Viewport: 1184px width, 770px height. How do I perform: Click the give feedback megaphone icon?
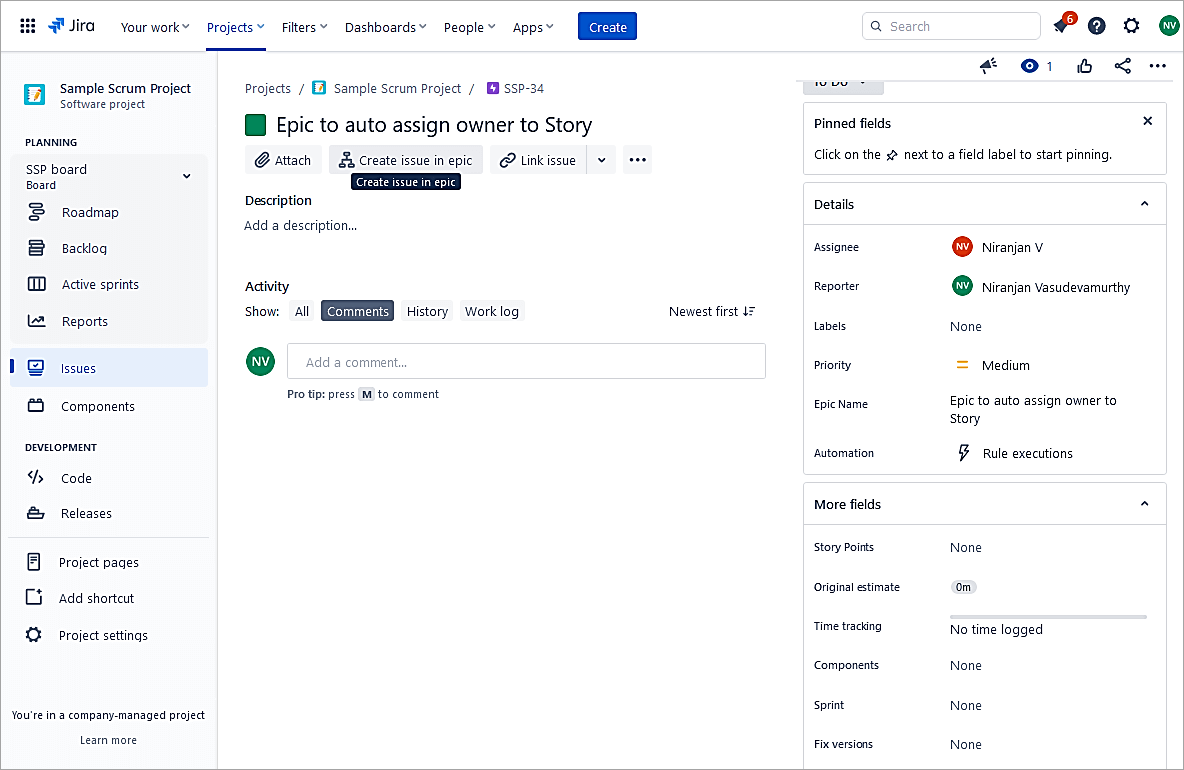click(988, 66)
